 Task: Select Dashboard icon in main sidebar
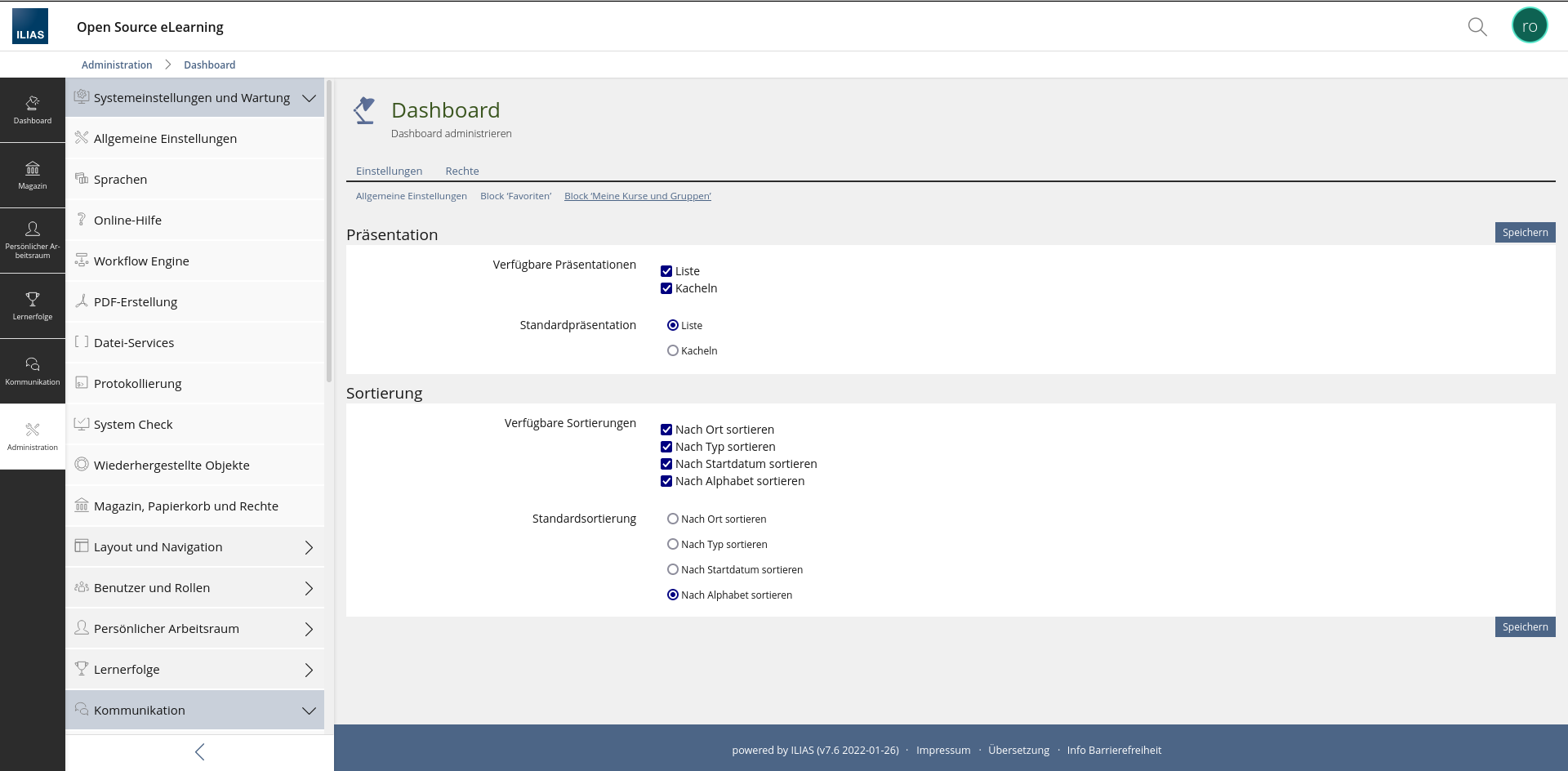tap(33, 110)
